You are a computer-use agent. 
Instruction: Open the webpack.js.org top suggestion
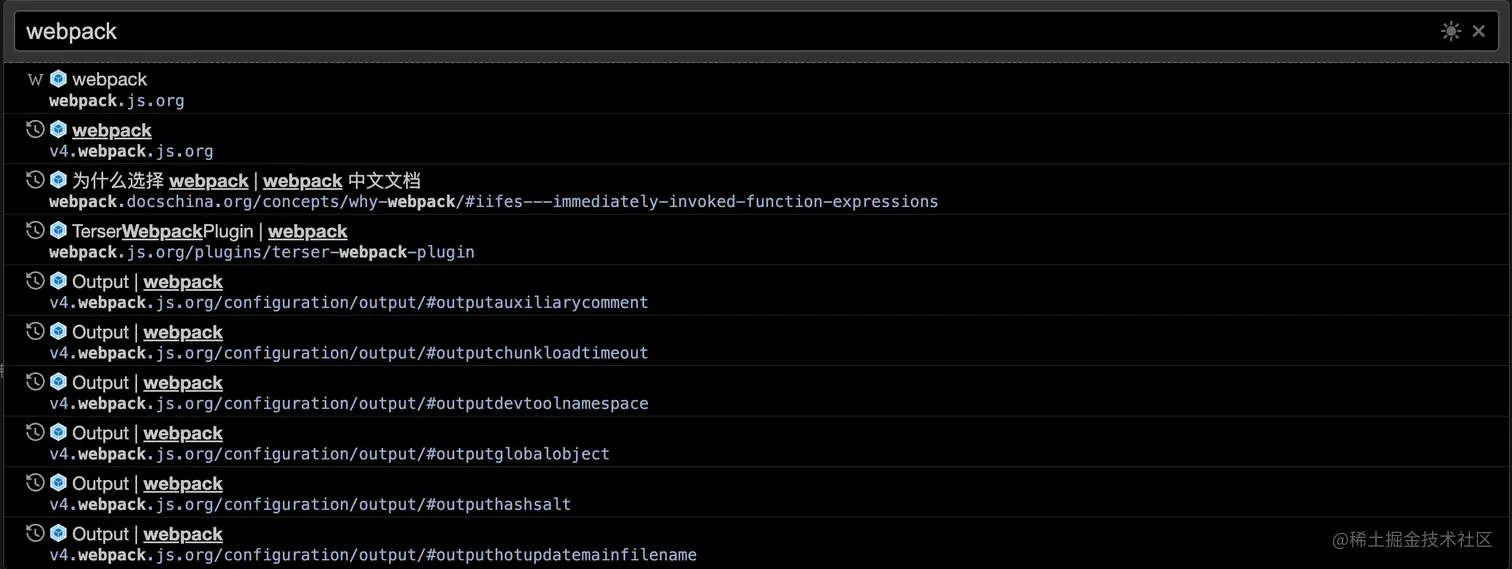[x=756, y=89]
